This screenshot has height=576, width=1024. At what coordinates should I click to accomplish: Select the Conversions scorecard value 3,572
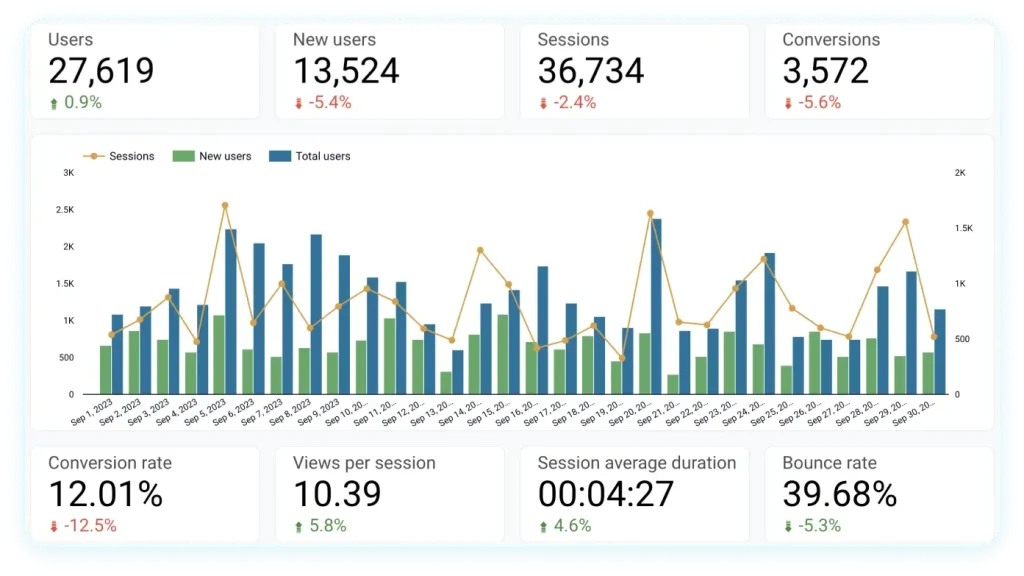[x=825, y=71]
